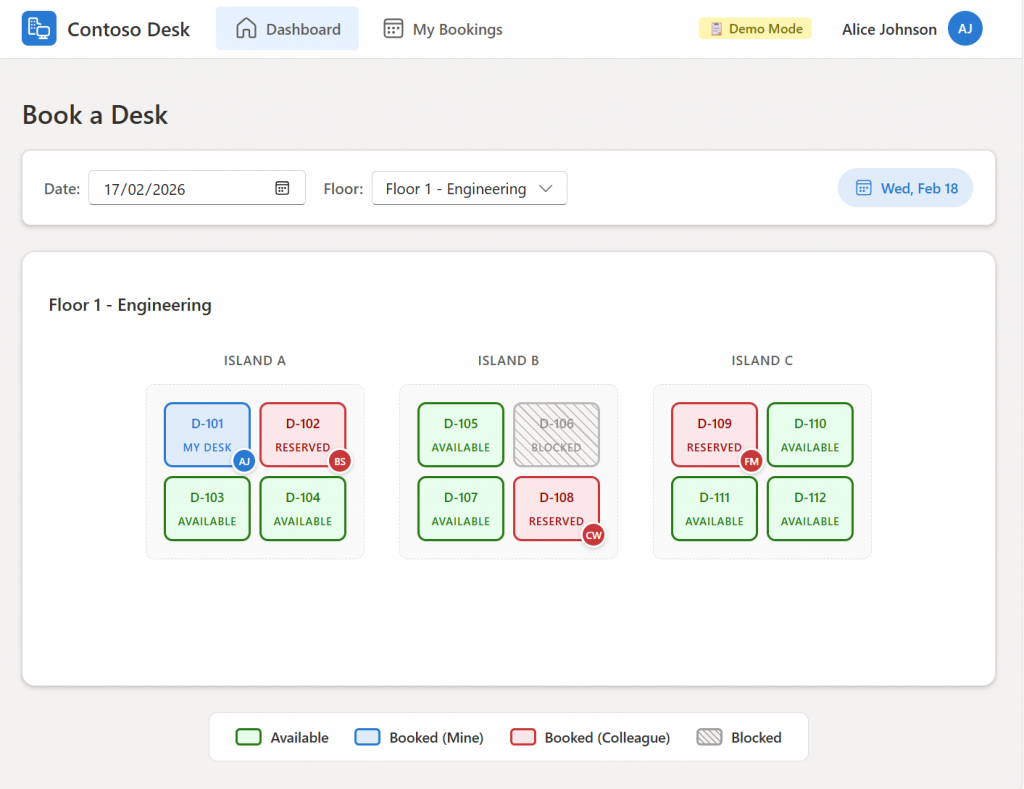Image resolution: width=1024 pixels, height=789 pixels.
Task: Click the AJ badge on desk D-101
Action: (x=244, y=461)
